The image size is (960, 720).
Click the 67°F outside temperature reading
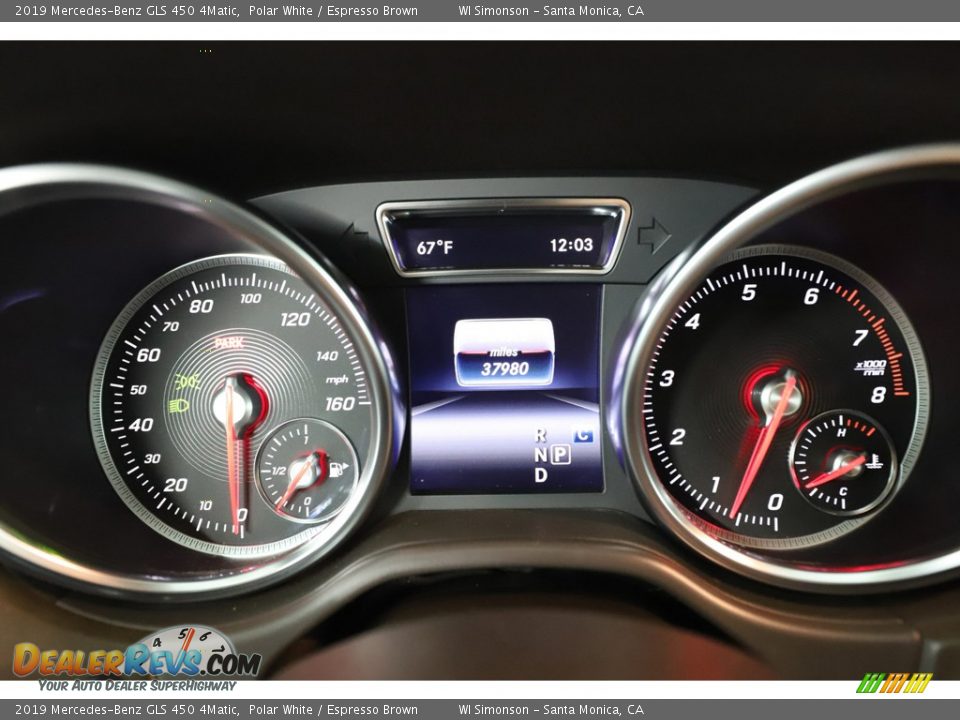435,247
